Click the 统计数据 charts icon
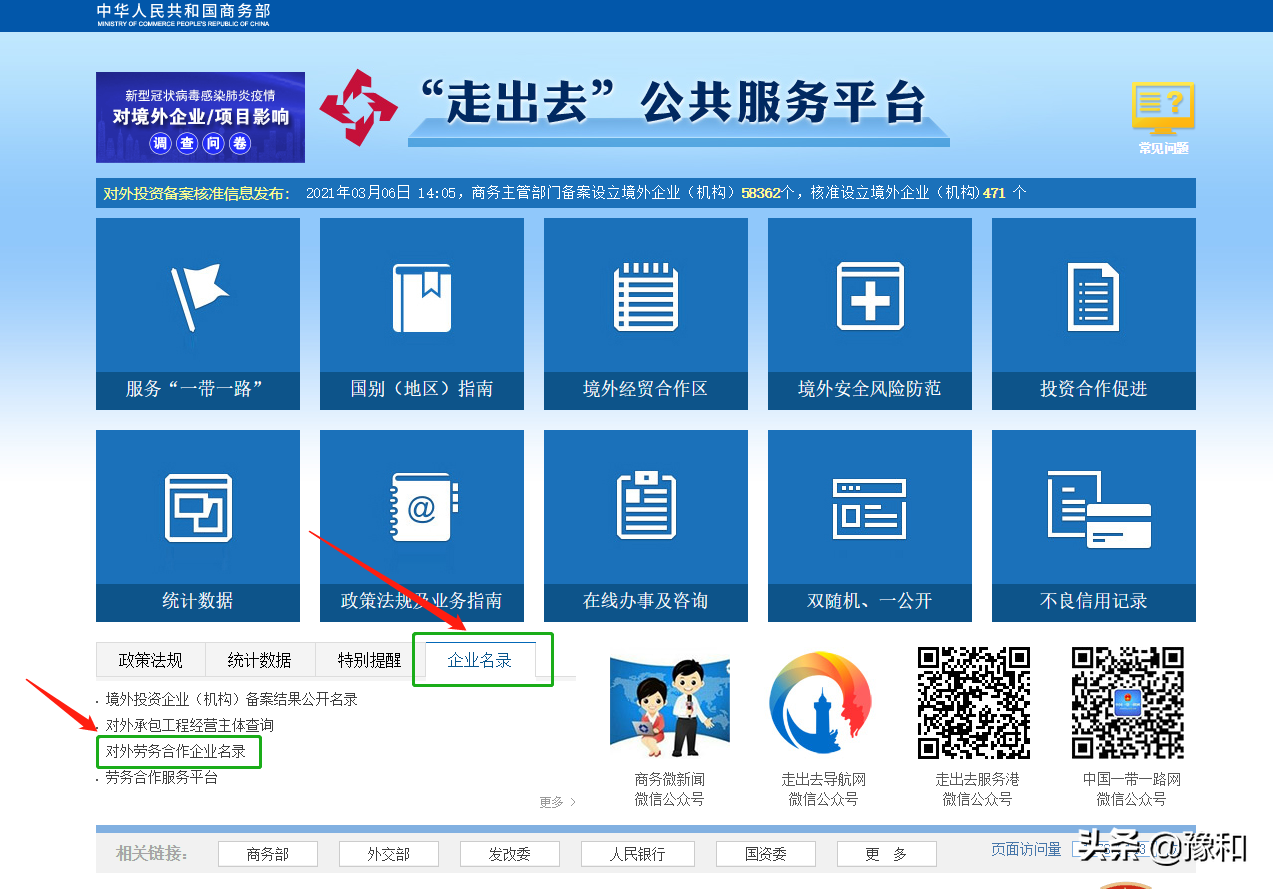This screenshot has width=1273, height=889. (x=197, y=507)
